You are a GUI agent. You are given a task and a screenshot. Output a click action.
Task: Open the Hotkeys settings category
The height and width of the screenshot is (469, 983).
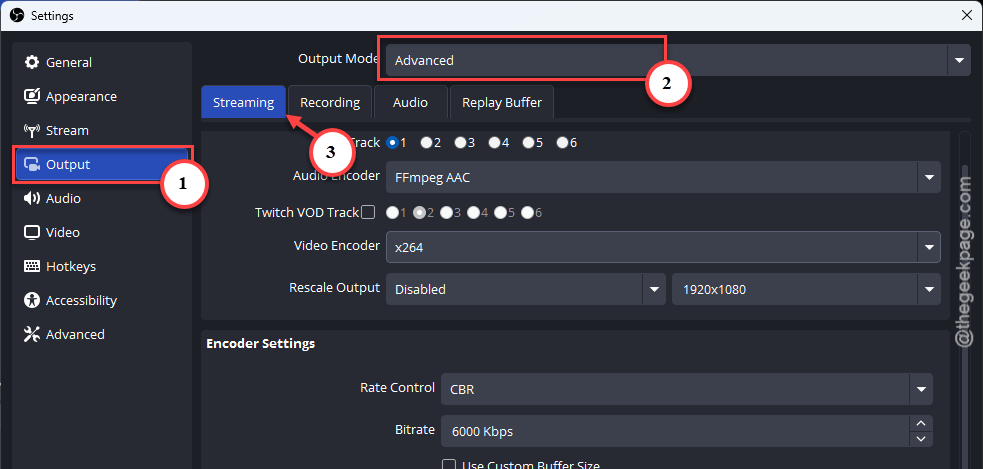tap(103, 266)
